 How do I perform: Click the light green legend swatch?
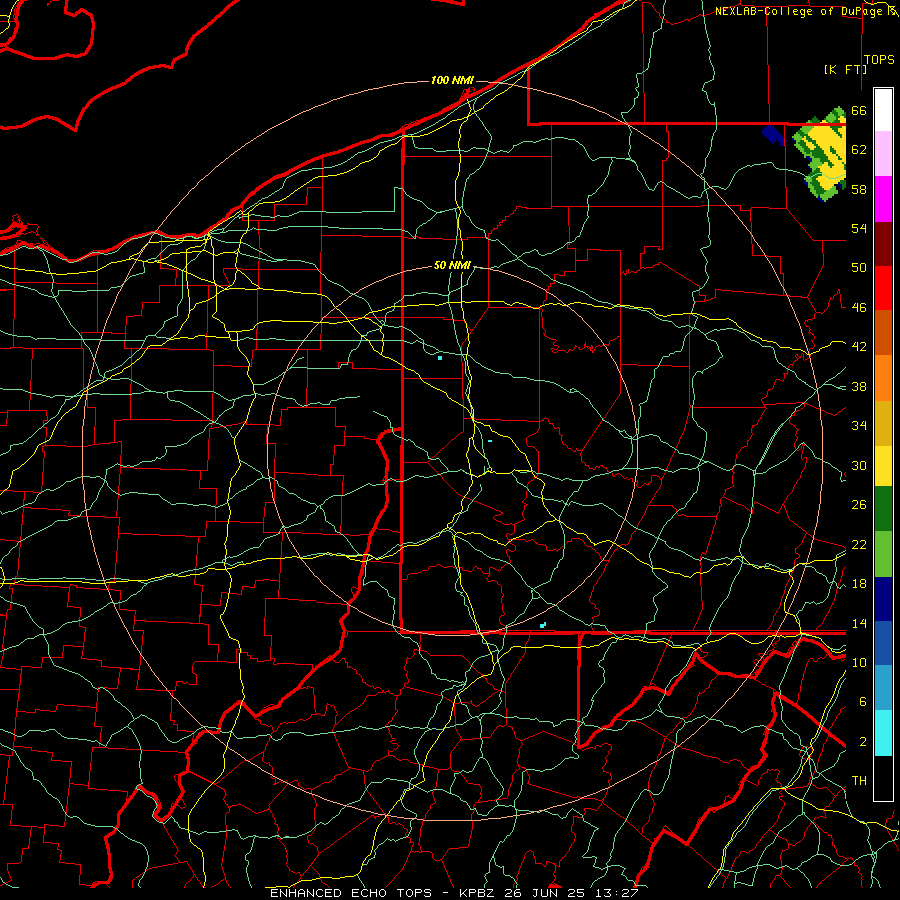[x=883, y=554]
